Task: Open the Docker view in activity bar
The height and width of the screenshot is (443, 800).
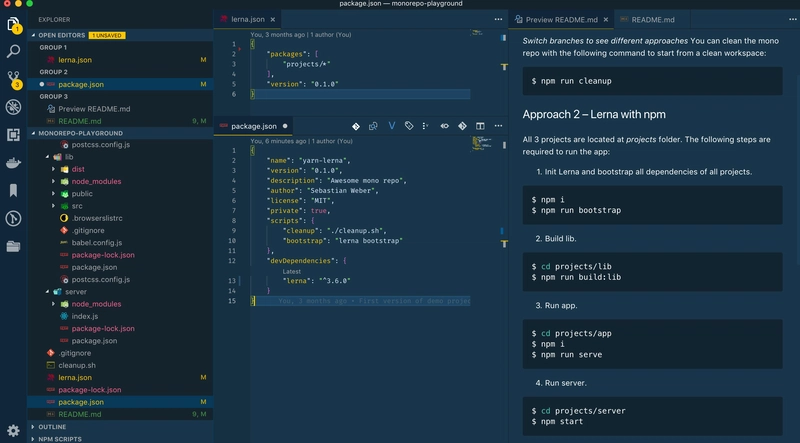Action: [x=14, y=162]
